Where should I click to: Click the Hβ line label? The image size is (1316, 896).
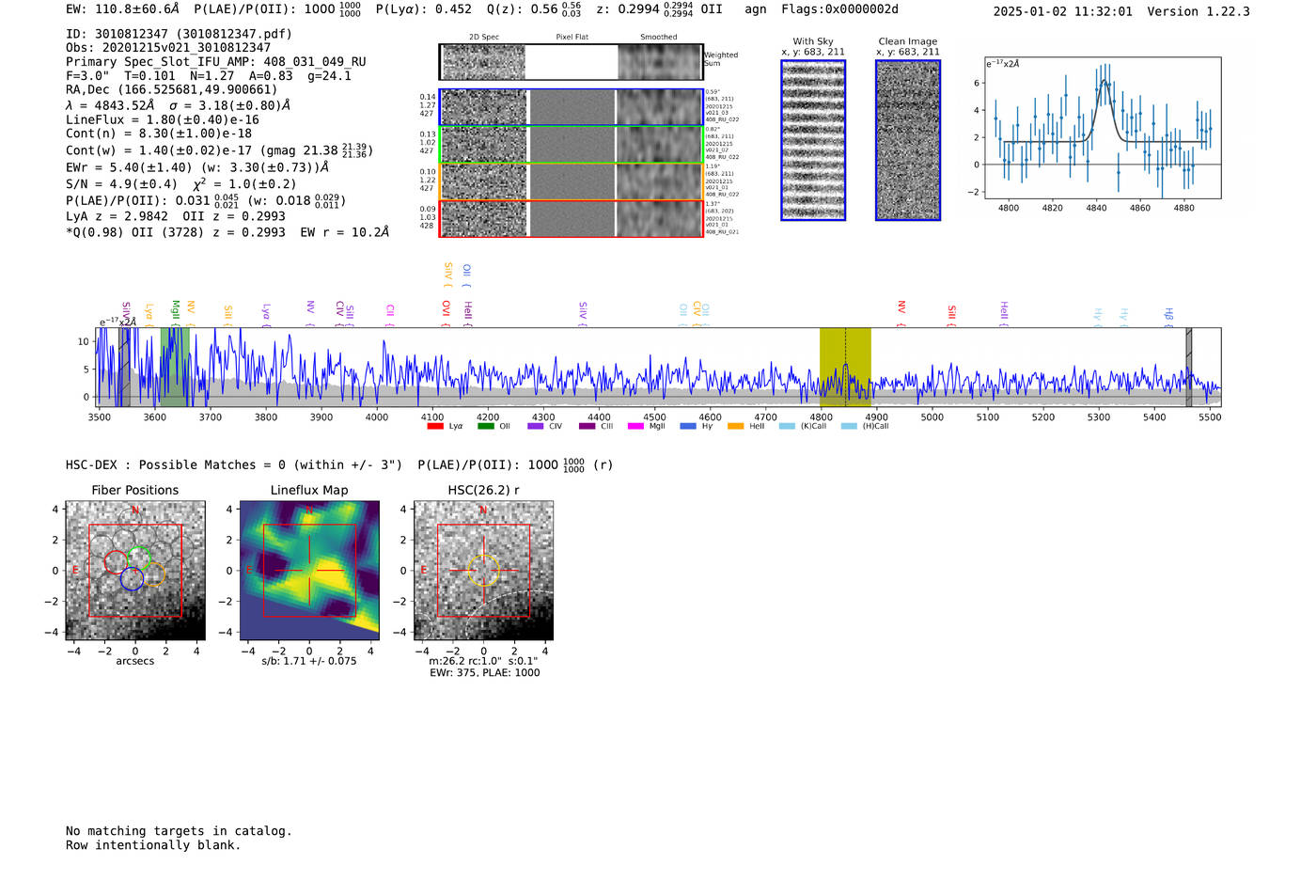(x=1168, y=315)
